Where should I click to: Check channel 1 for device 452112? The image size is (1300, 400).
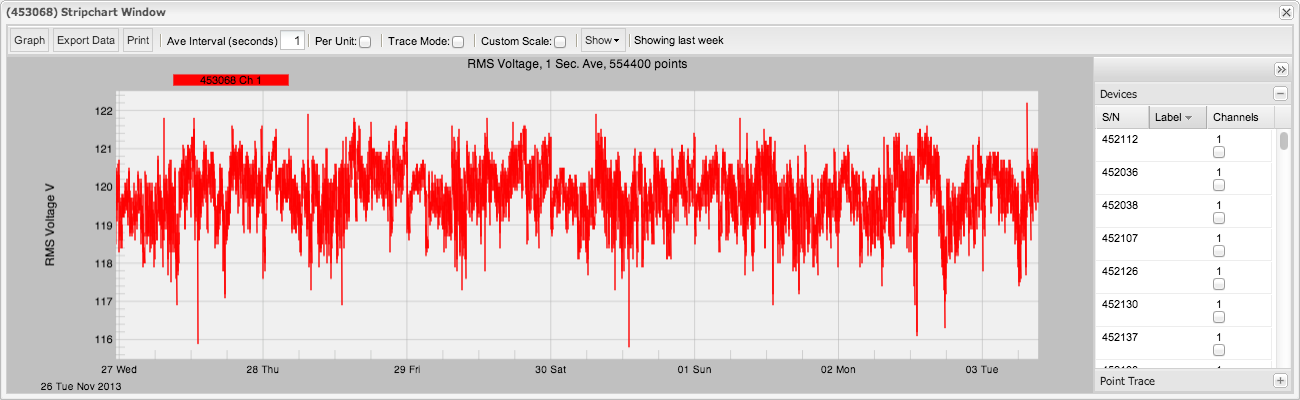tap(1219, 153)
